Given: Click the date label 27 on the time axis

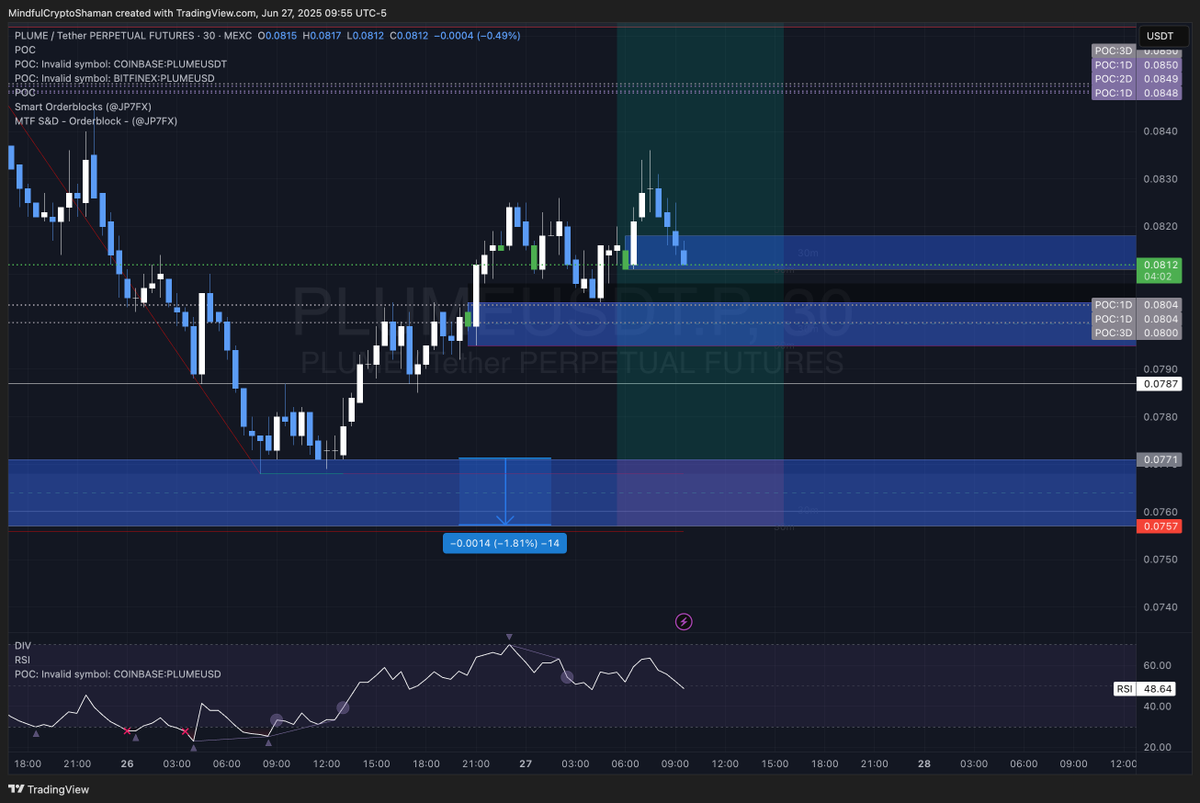Looking at the screenshot, I should [526, 764].
